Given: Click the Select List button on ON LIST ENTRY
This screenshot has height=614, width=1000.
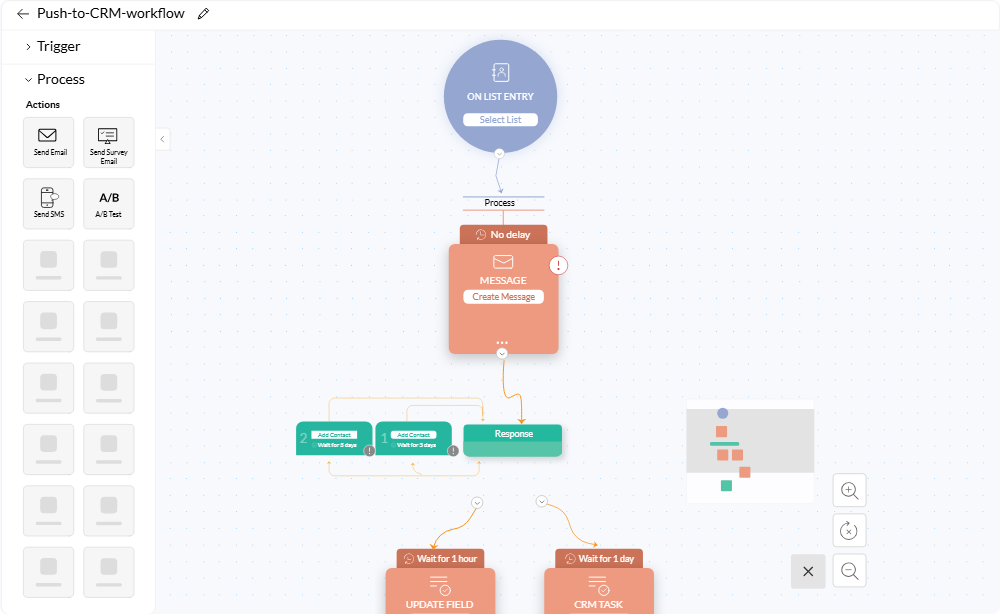Looking at the screenshot, I should tap(499, 119).
